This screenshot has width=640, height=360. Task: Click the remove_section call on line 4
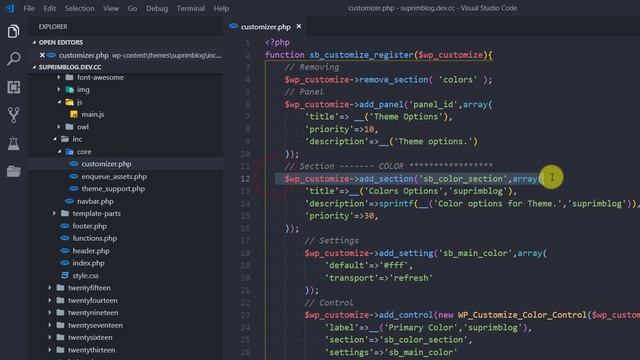pos(393,80)
